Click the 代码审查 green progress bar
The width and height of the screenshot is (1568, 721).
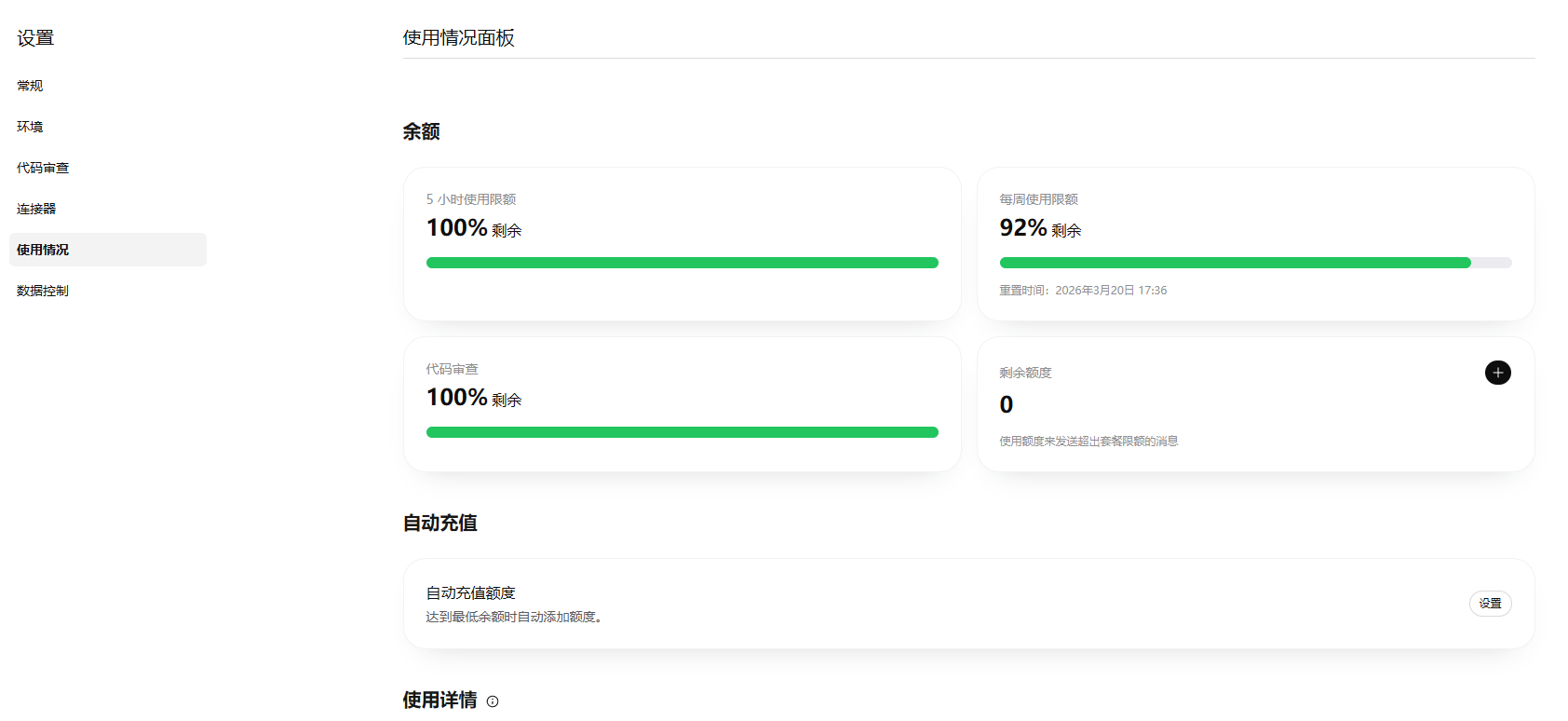coord(682,432)
